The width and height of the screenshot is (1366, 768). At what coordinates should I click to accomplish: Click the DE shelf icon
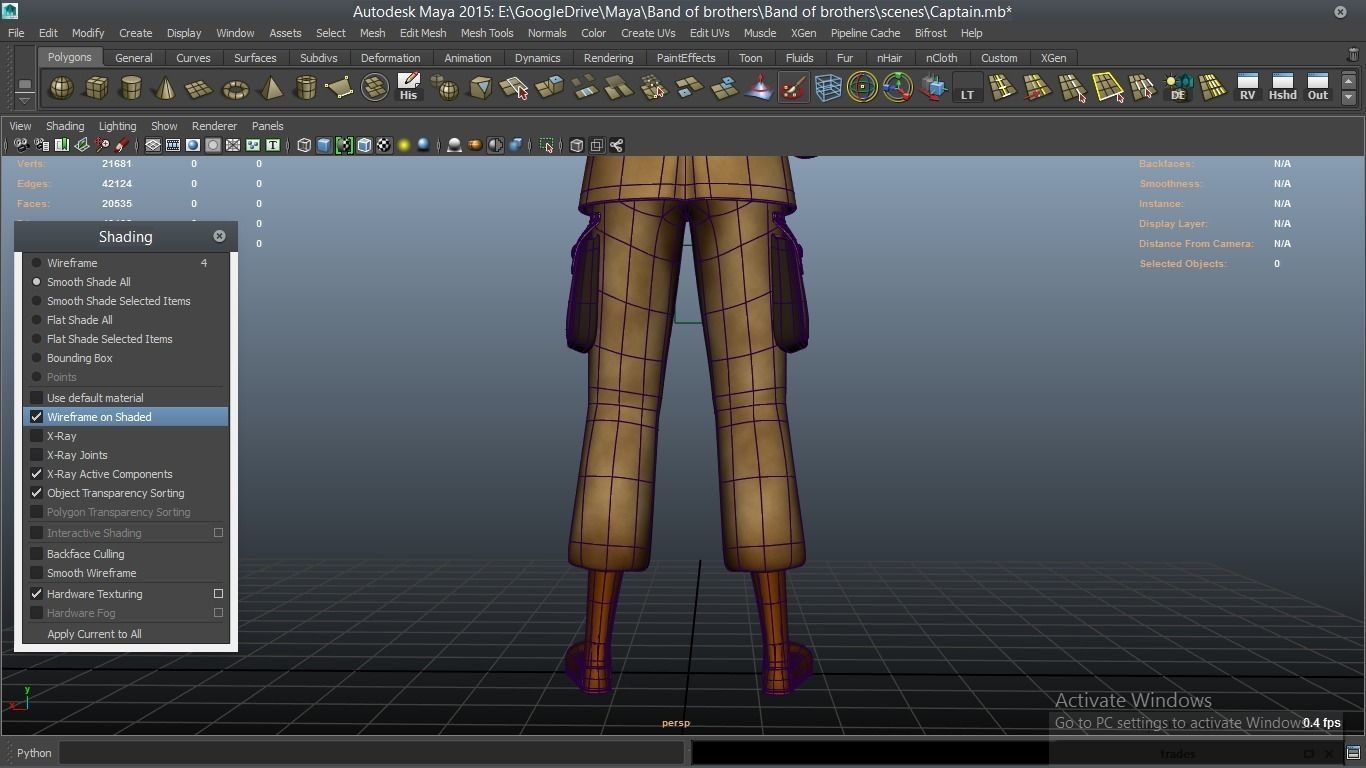click(1177, 88)
